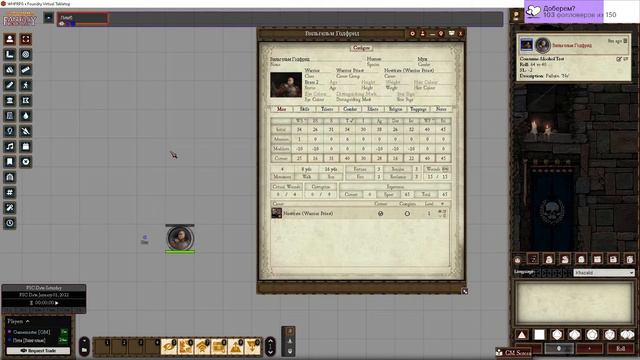Click the plus modifier button in dice tray
This screenshot has height=360, width=640.
(x=589, y=349)
